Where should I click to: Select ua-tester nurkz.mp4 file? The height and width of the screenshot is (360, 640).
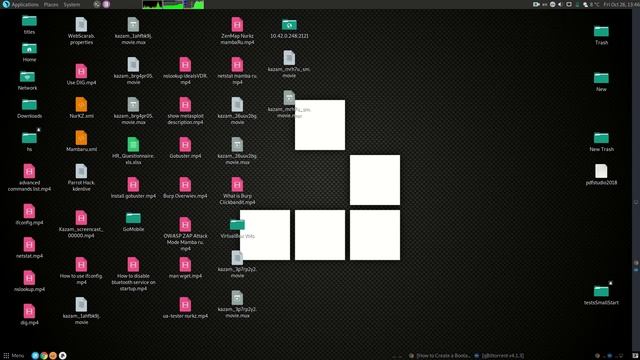(185, 308)
